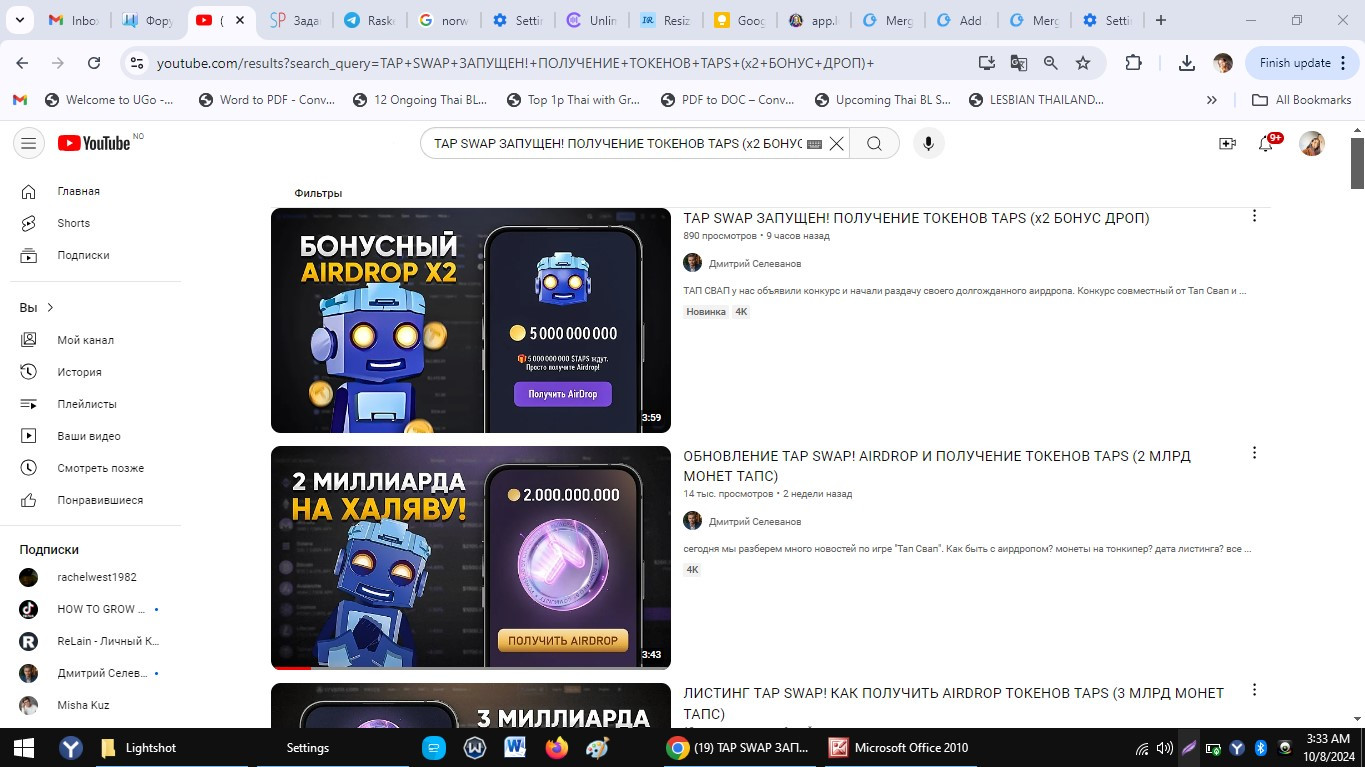Open view site information icon
Image resolution: width=1365 pixels, height=767 pixels.
137,63
